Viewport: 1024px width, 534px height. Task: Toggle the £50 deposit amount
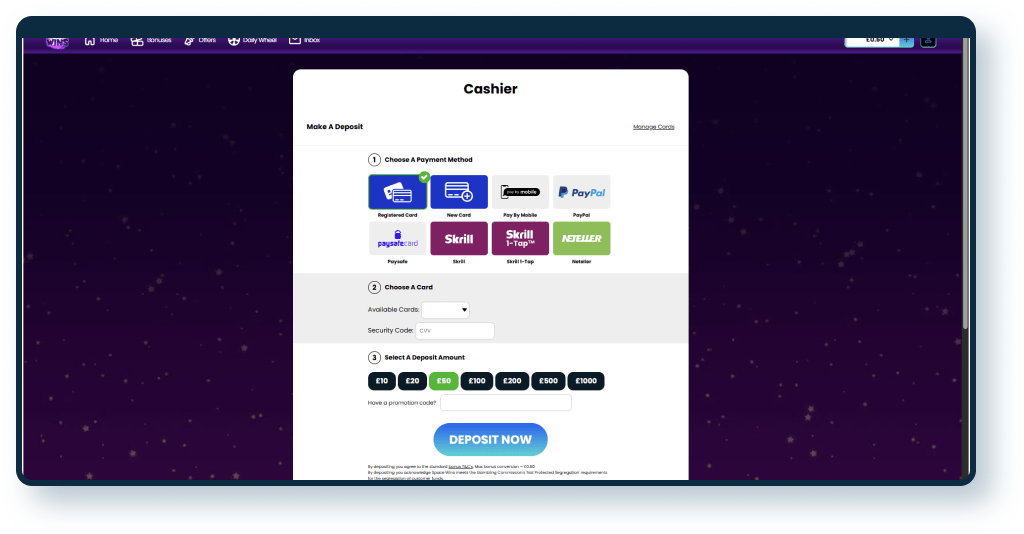click(444, 381)
